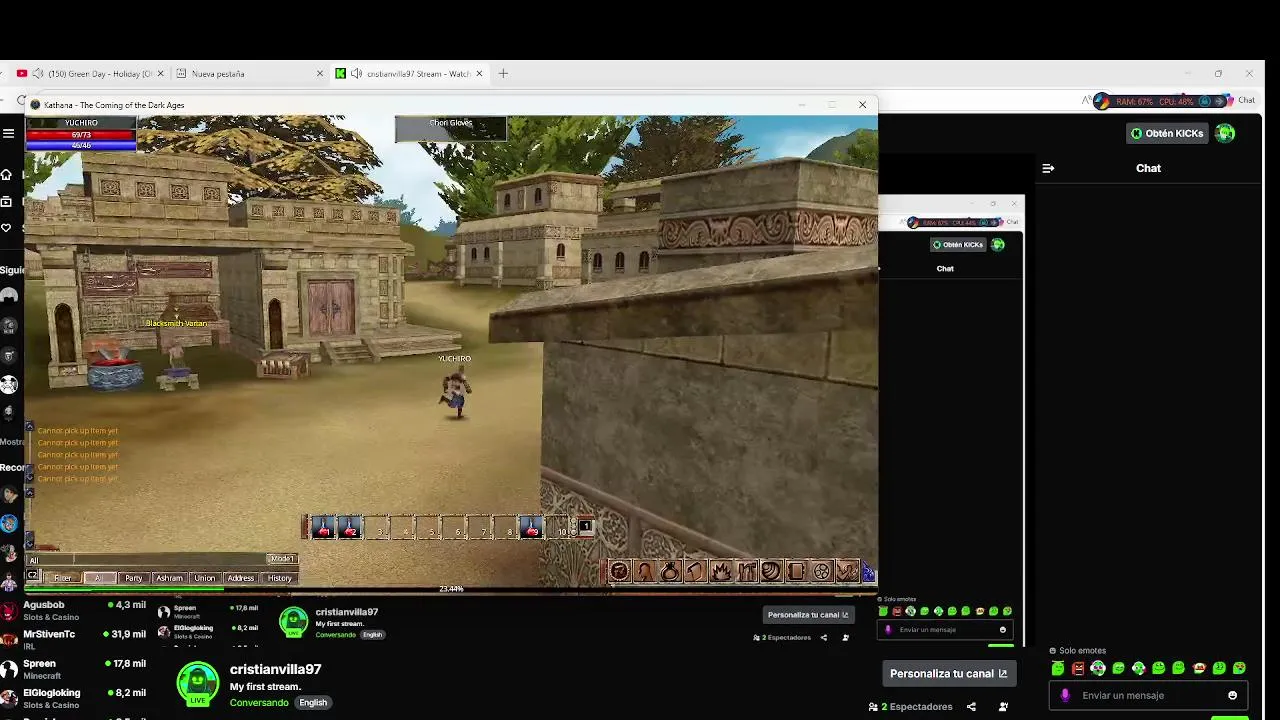Open Spreen Minecraft channel in sidebar
1280x720 pixels.
(x=73, y=668)
